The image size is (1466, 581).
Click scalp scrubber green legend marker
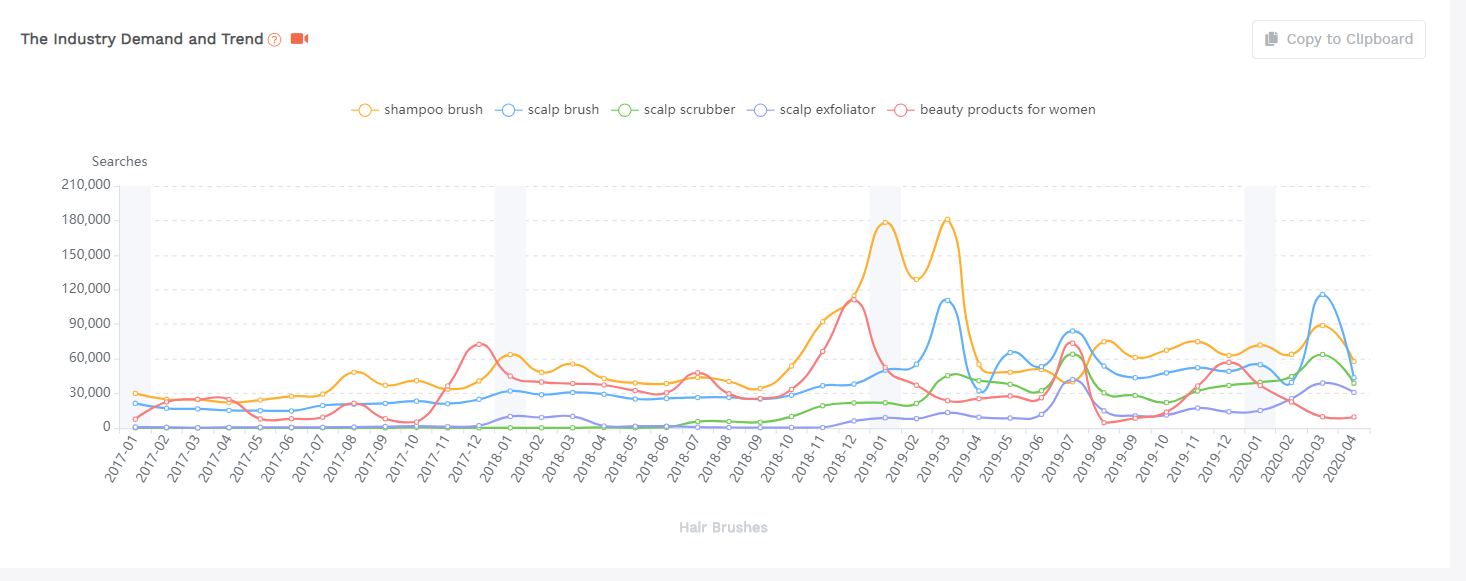point(625,110)
